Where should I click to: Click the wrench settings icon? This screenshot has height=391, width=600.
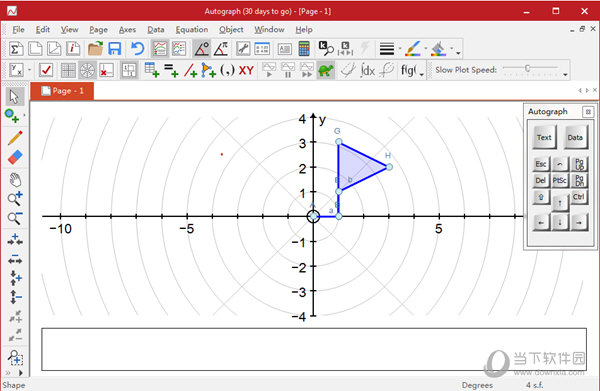(243, 49)
